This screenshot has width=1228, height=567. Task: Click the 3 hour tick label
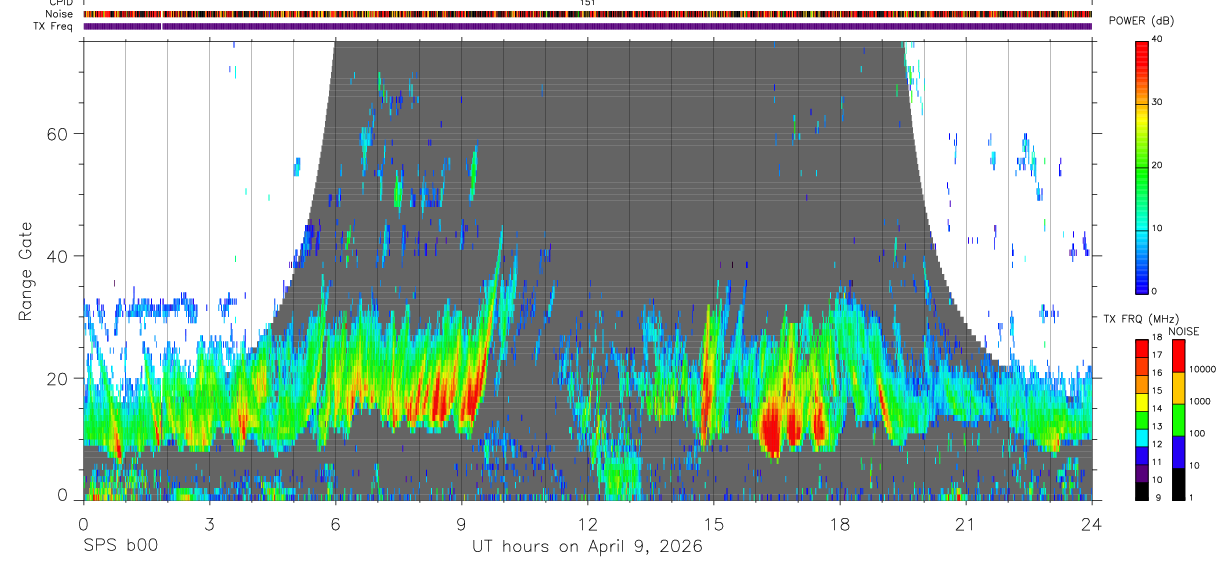pos(209,524)
